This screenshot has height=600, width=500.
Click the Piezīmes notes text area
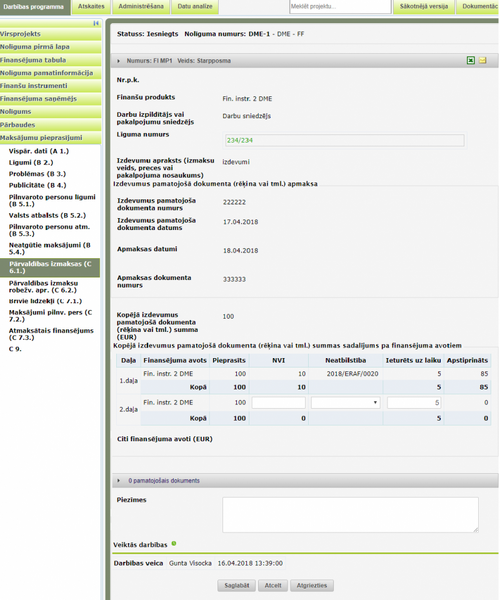click(350, 515)
